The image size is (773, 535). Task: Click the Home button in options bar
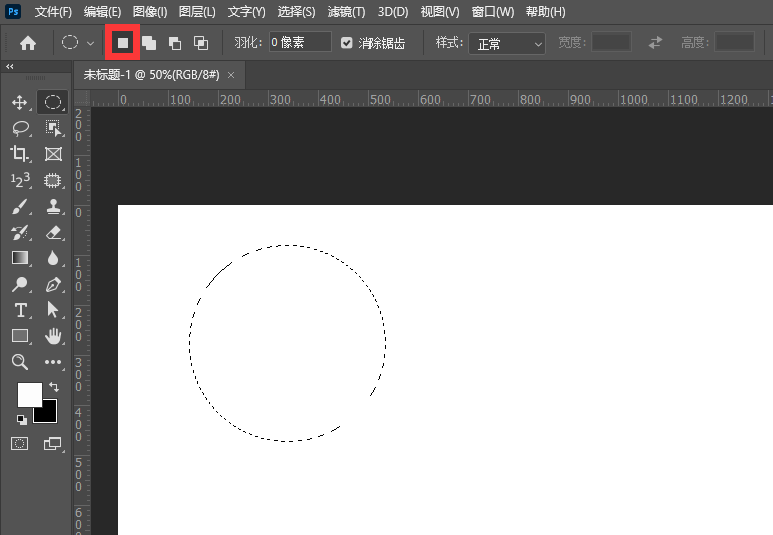pyautogui.click(x=28, y=43)
